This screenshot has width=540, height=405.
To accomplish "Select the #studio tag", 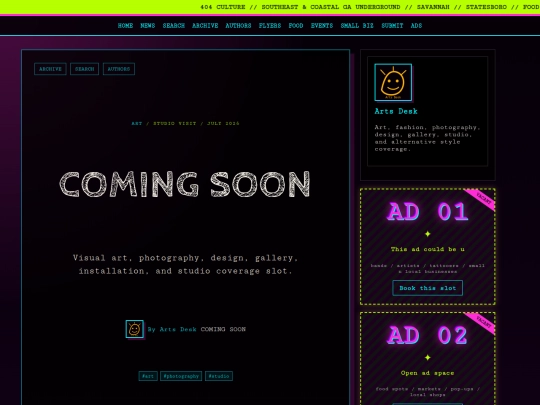I will (x=219, y=376).
